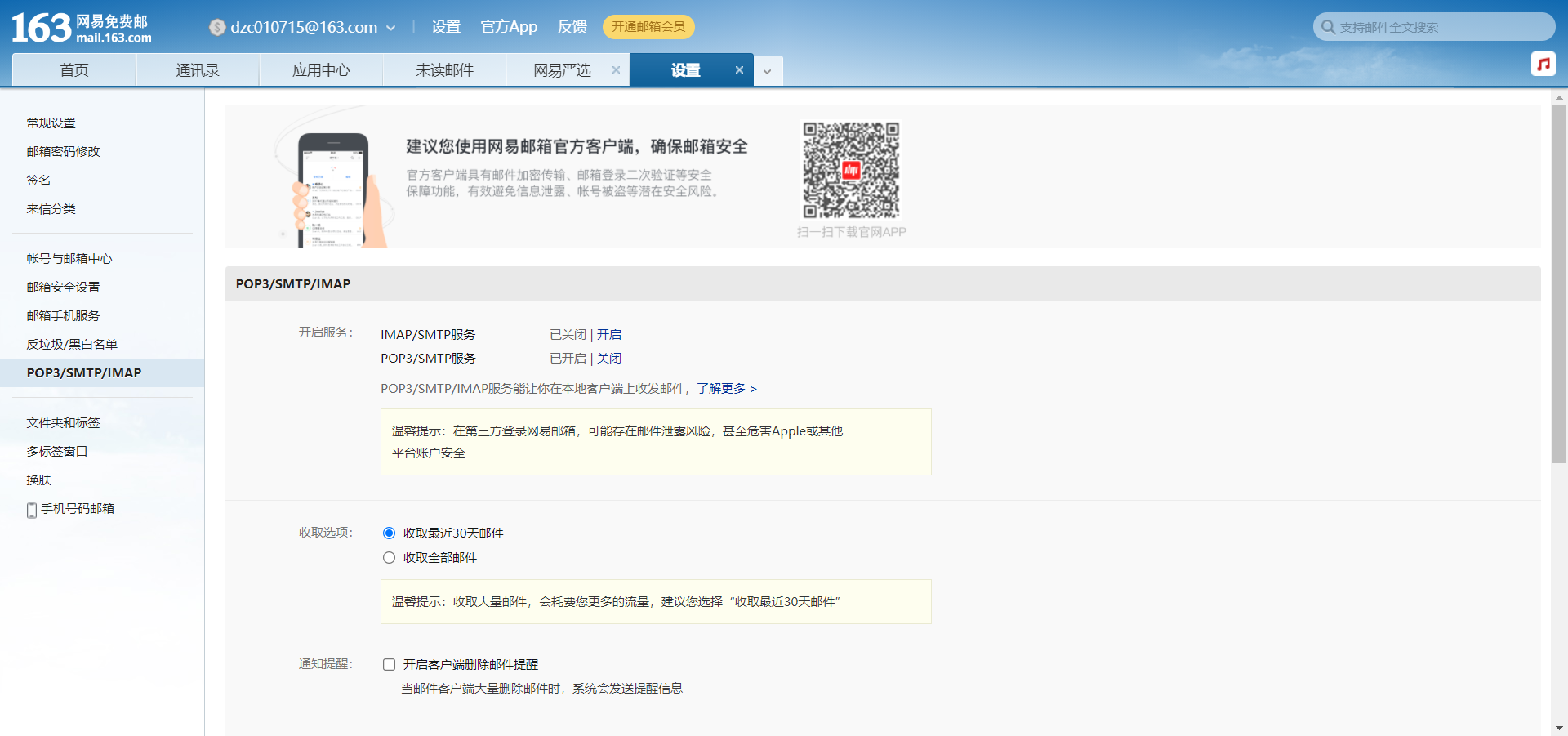Open 来信分类 in the sidebar
This screenshot has height=736, width=1568.
[x=51, y=208]
